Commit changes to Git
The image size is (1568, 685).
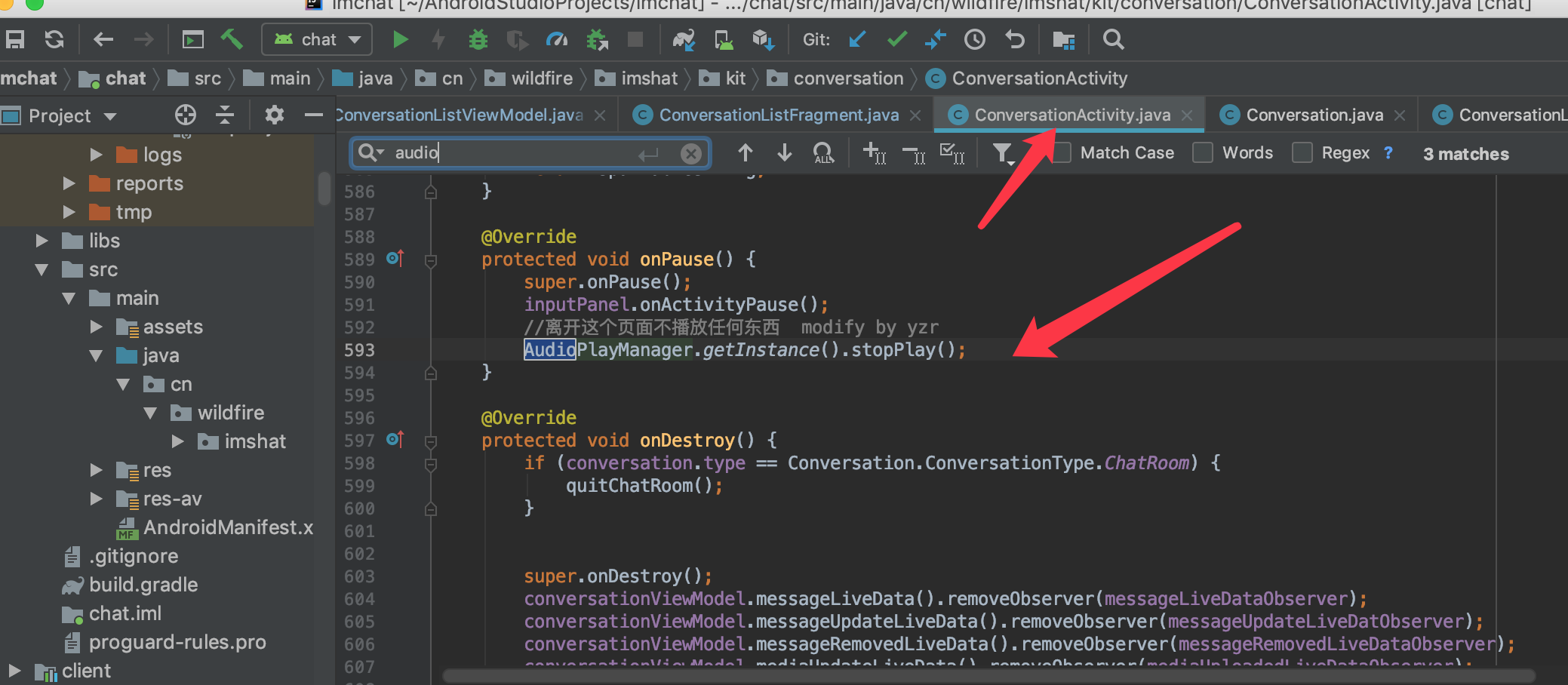point(896,39)
